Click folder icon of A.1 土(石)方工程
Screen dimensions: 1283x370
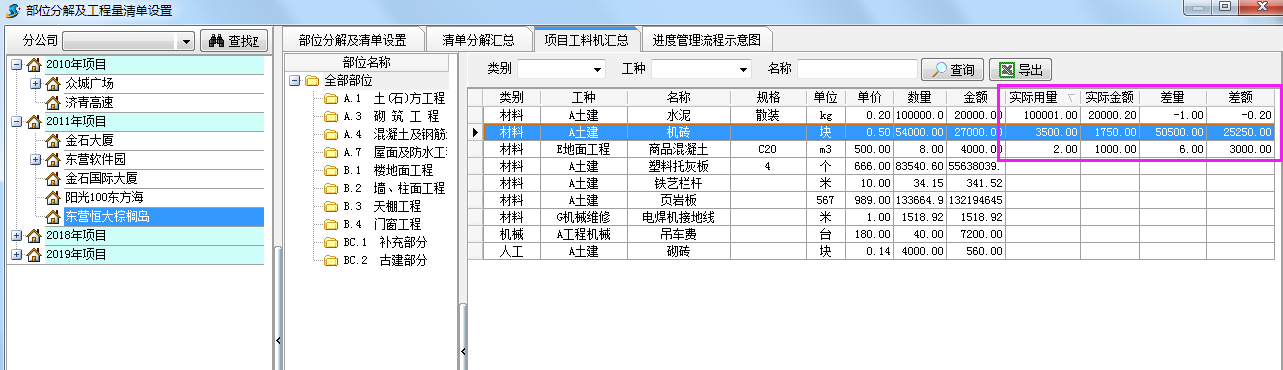(331, 98)
